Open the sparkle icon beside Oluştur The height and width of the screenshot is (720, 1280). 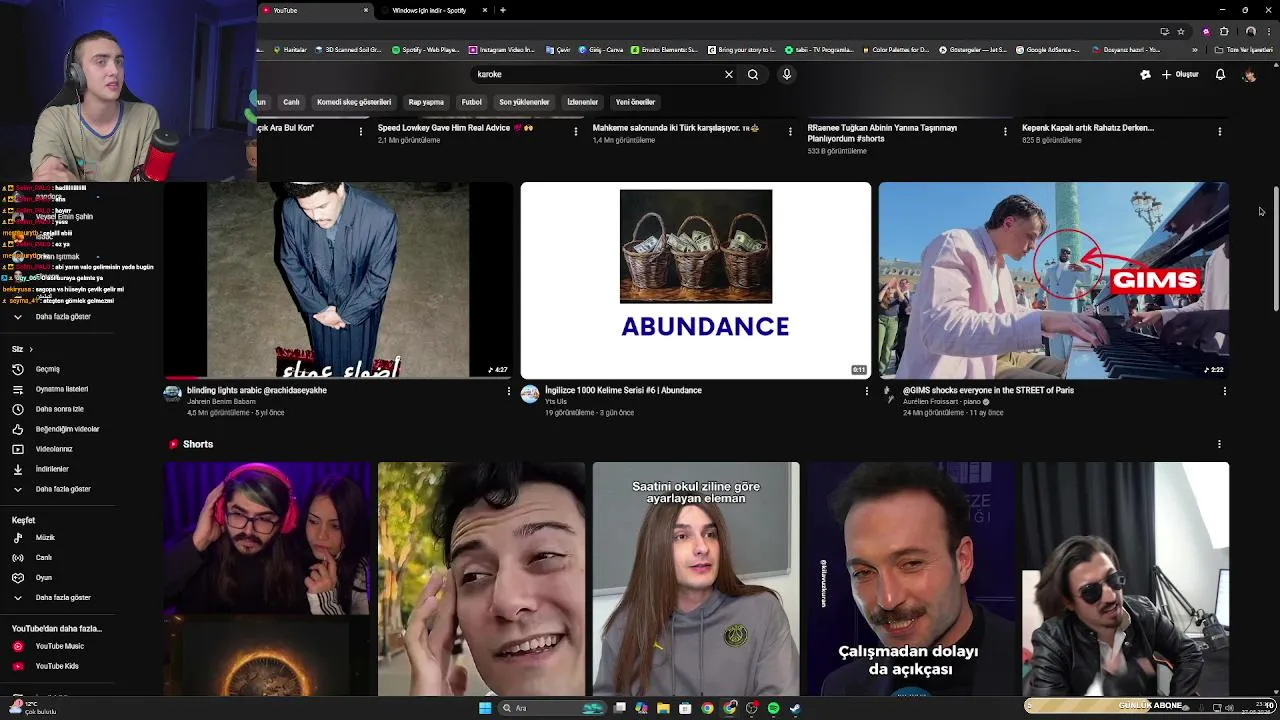1145,74
